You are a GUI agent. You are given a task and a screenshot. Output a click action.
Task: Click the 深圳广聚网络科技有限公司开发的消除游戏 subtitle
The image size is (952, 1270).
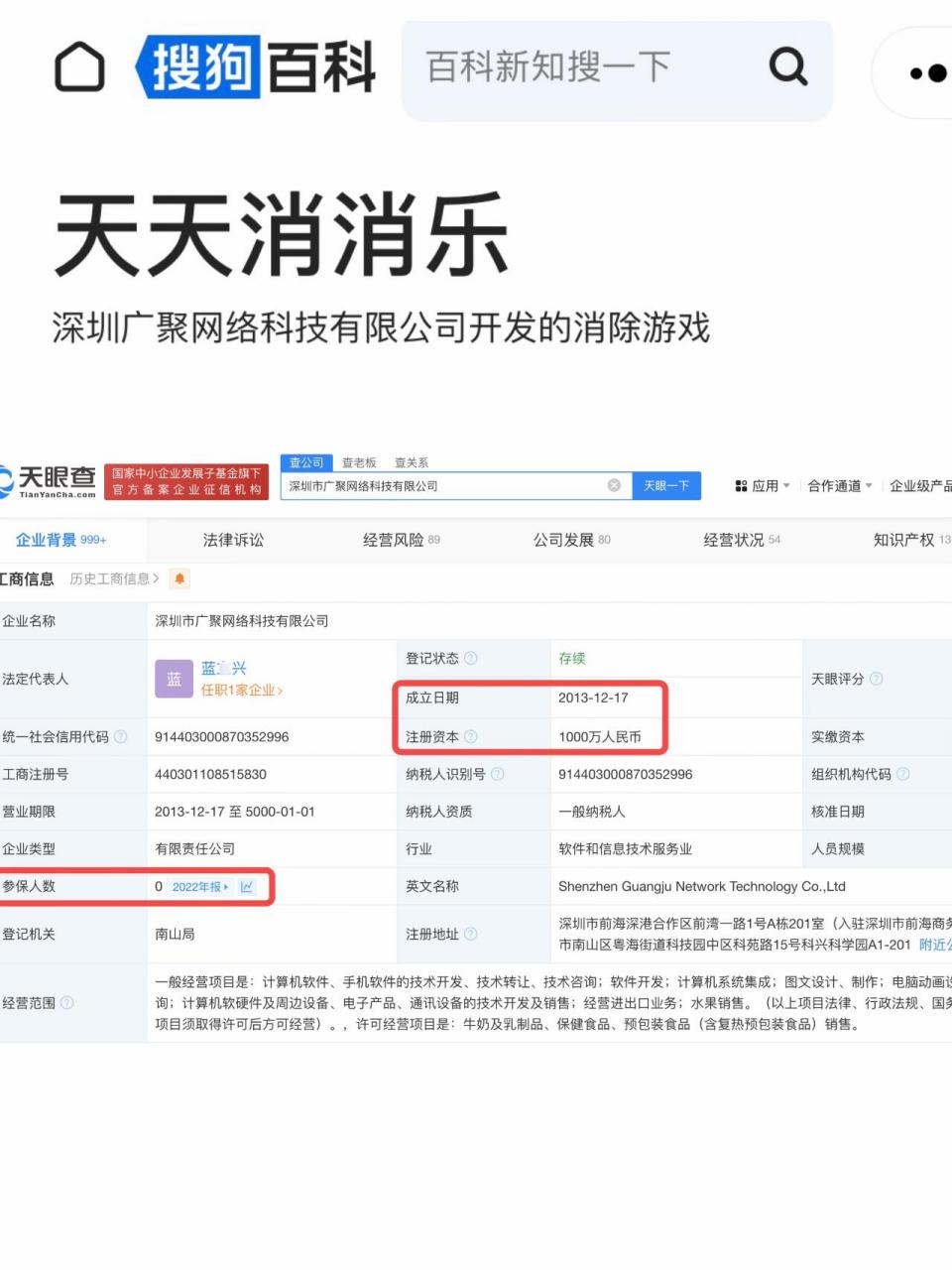[382, 327]
